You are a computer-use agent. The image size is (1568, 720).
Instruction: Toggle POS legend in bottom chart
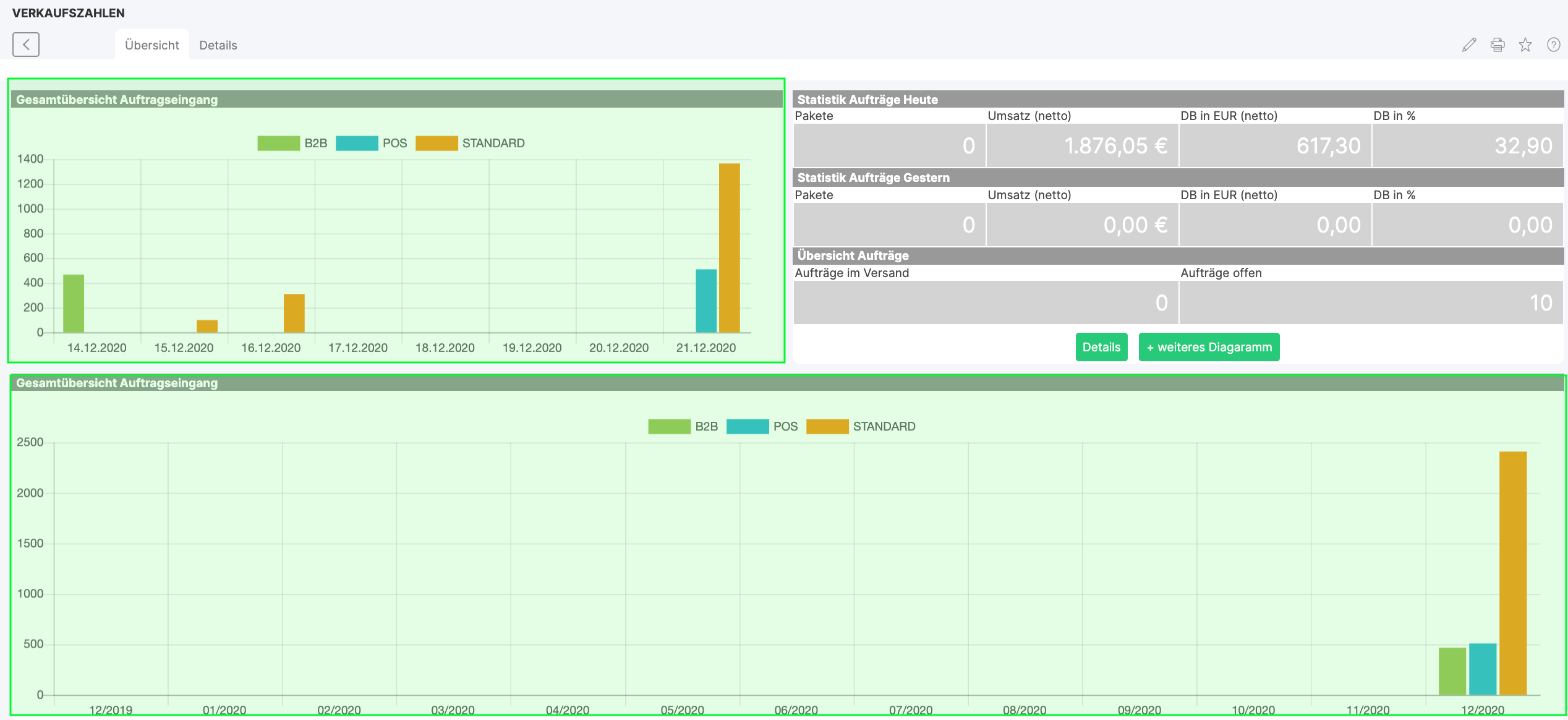coord(762,427)
